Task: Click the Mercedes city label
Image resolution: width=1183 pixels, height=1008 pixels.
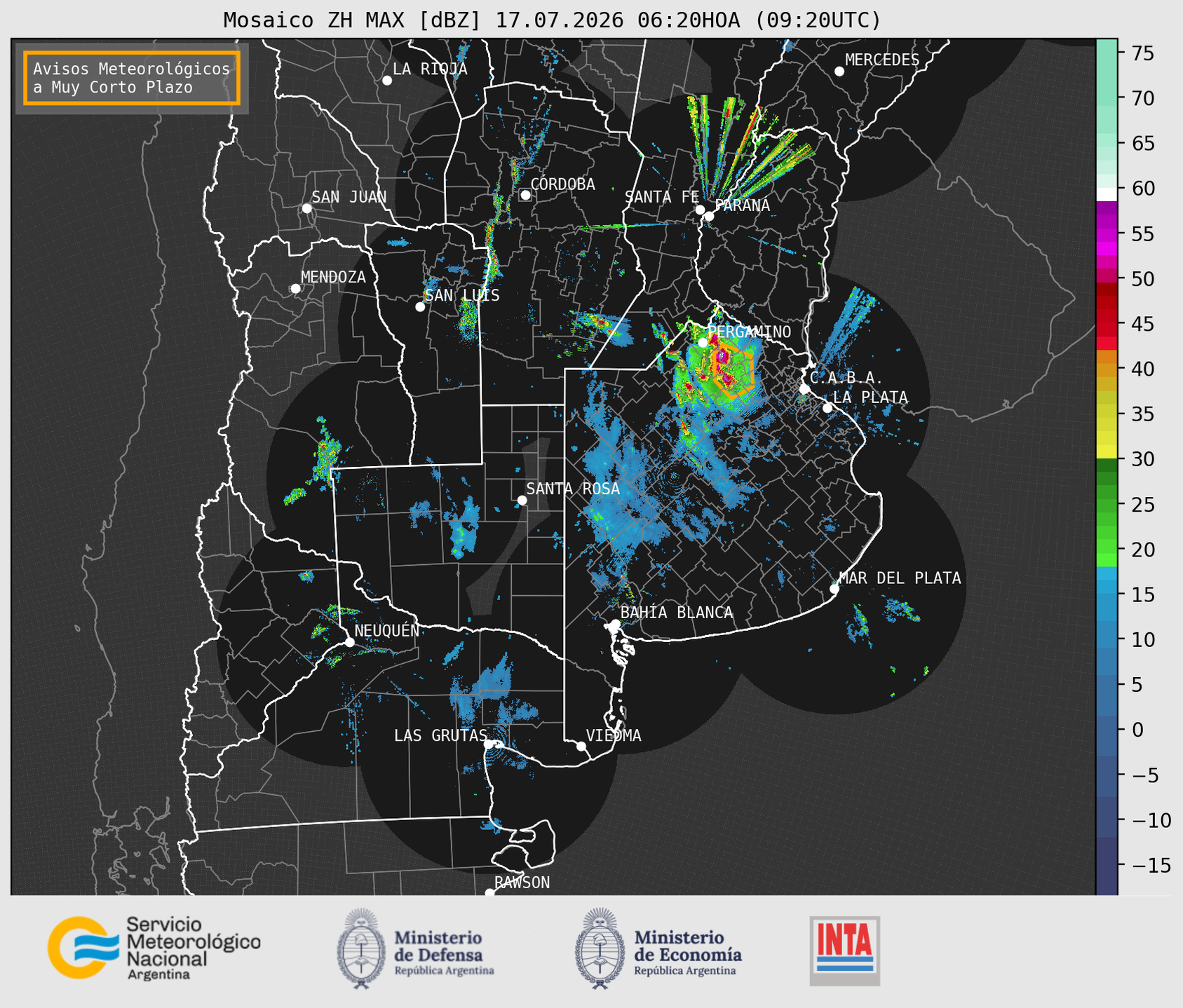Action: click(x=882, y=60)
